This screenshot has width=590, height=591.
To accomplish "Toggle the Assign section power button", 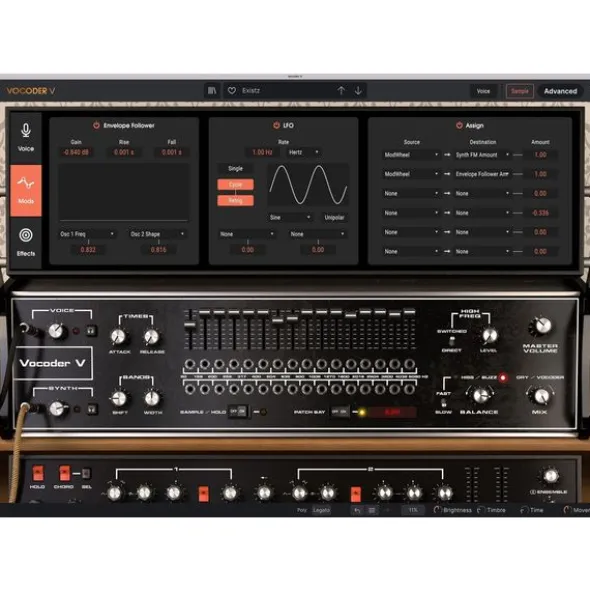I will pos(459,125).
